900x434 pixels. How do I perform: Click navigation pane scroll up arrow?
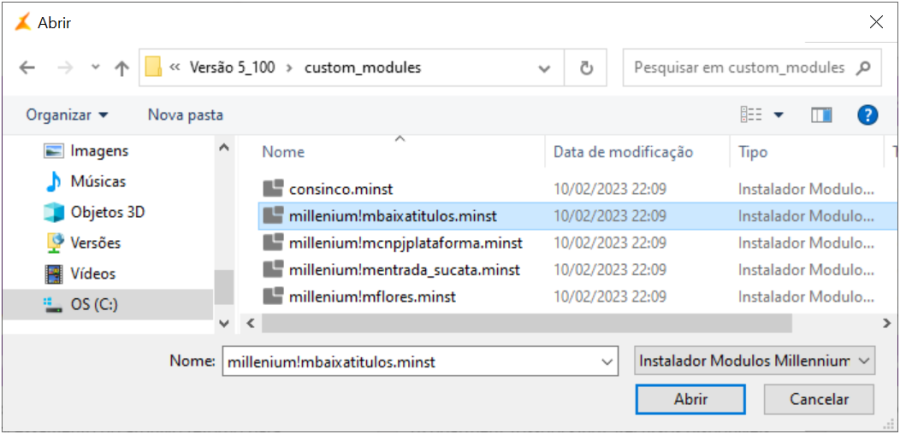224,148
